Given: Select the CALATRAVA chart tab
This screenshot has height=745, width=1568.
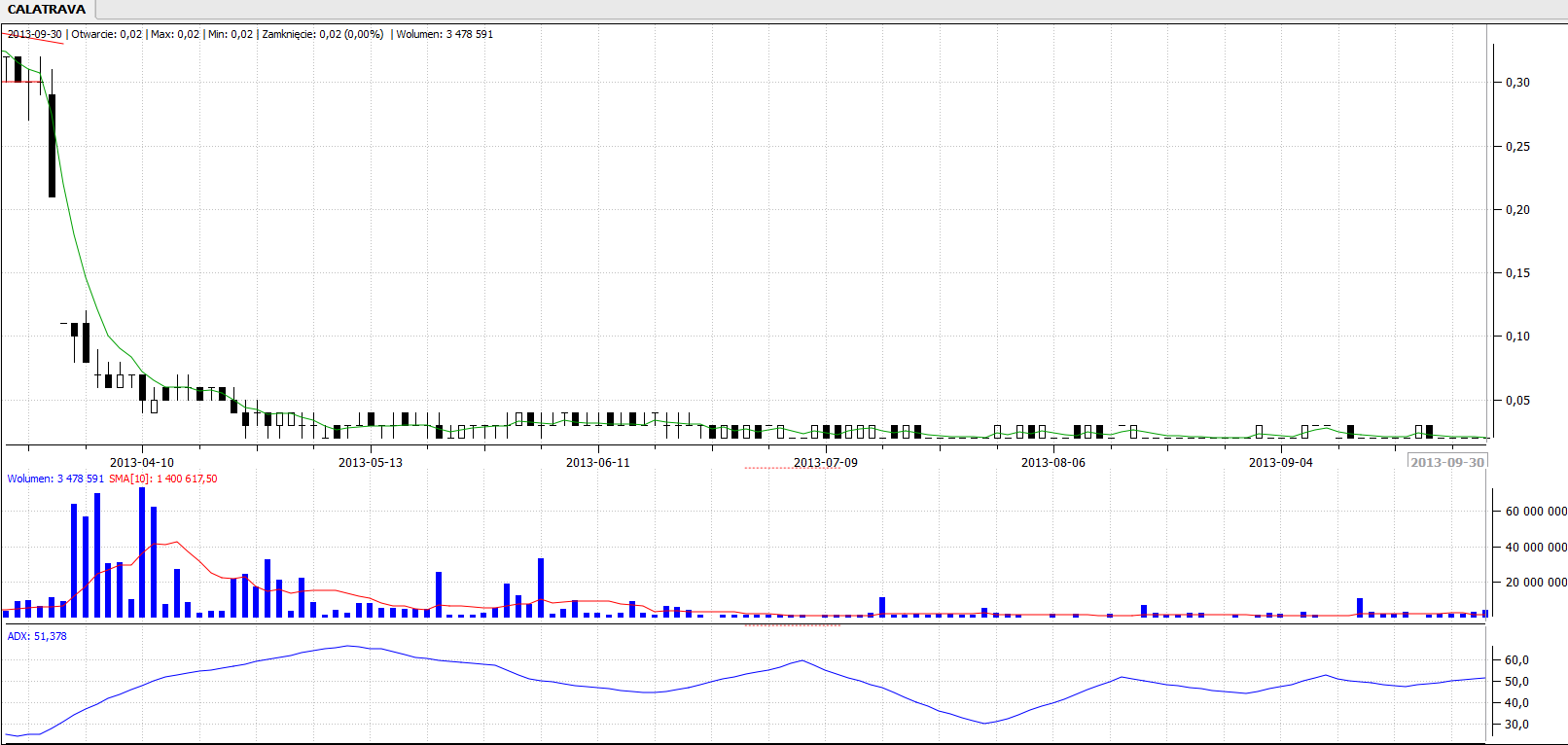Looking at the screenshot, I should coord(46,10).
